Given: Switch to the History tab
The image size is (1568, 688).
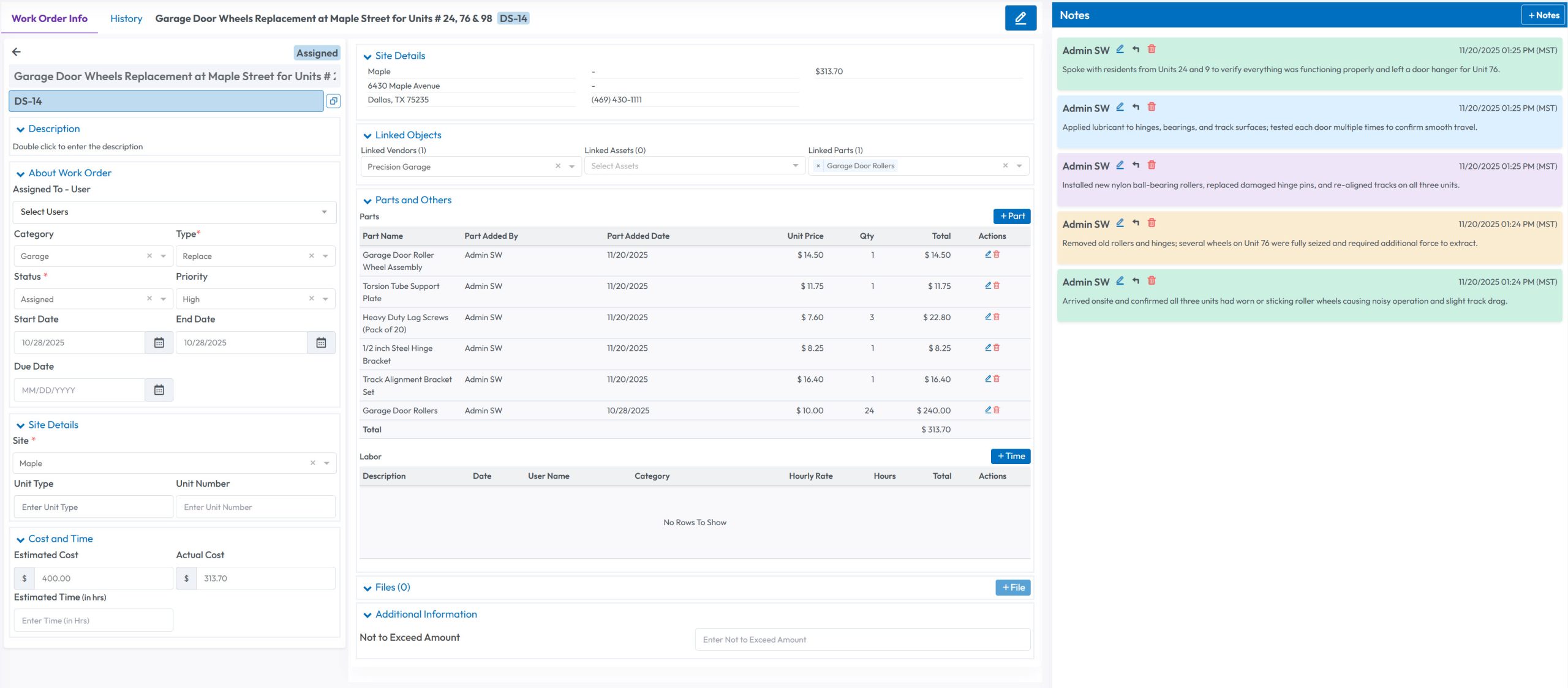Looking at the screenshot, I should coord(126,18).
